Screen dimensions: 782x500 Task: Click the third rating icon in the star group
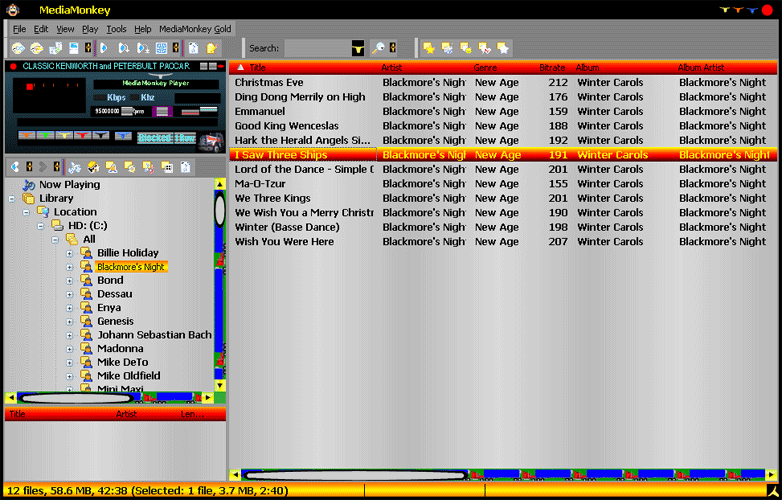[x=465, y=48]
